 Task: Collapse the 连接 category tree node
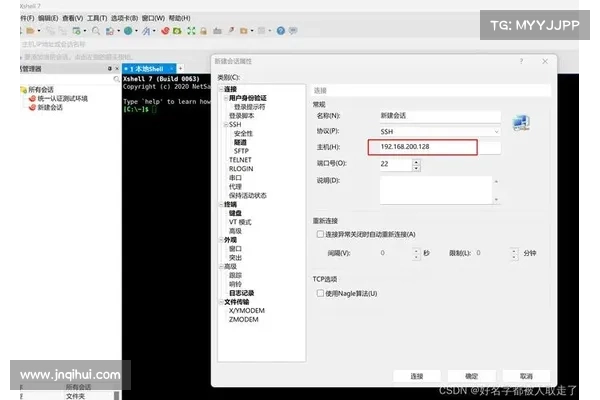pyautogui.click(x=221, y=89)
